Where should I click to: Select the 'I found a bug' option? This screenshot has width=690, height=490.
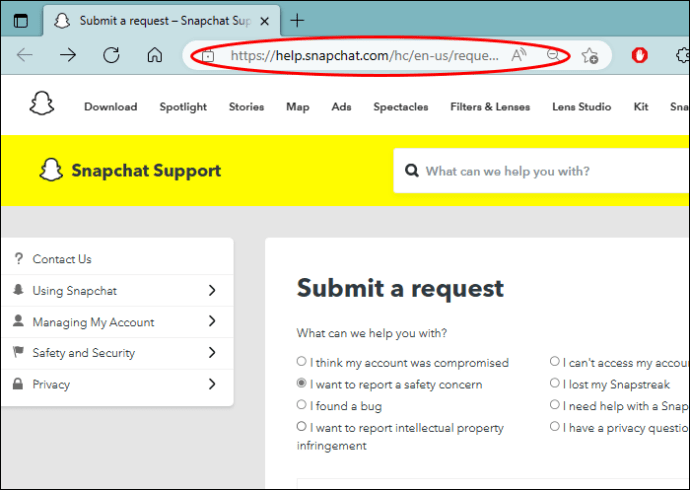[301, 405]
